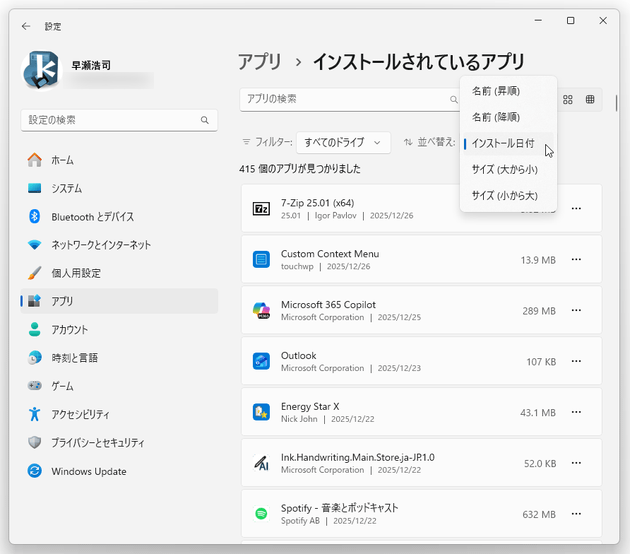The height and width of the screenshot is (554, 630).
Task: Open アクセシビリティ settings
Action: pos(119,414)
